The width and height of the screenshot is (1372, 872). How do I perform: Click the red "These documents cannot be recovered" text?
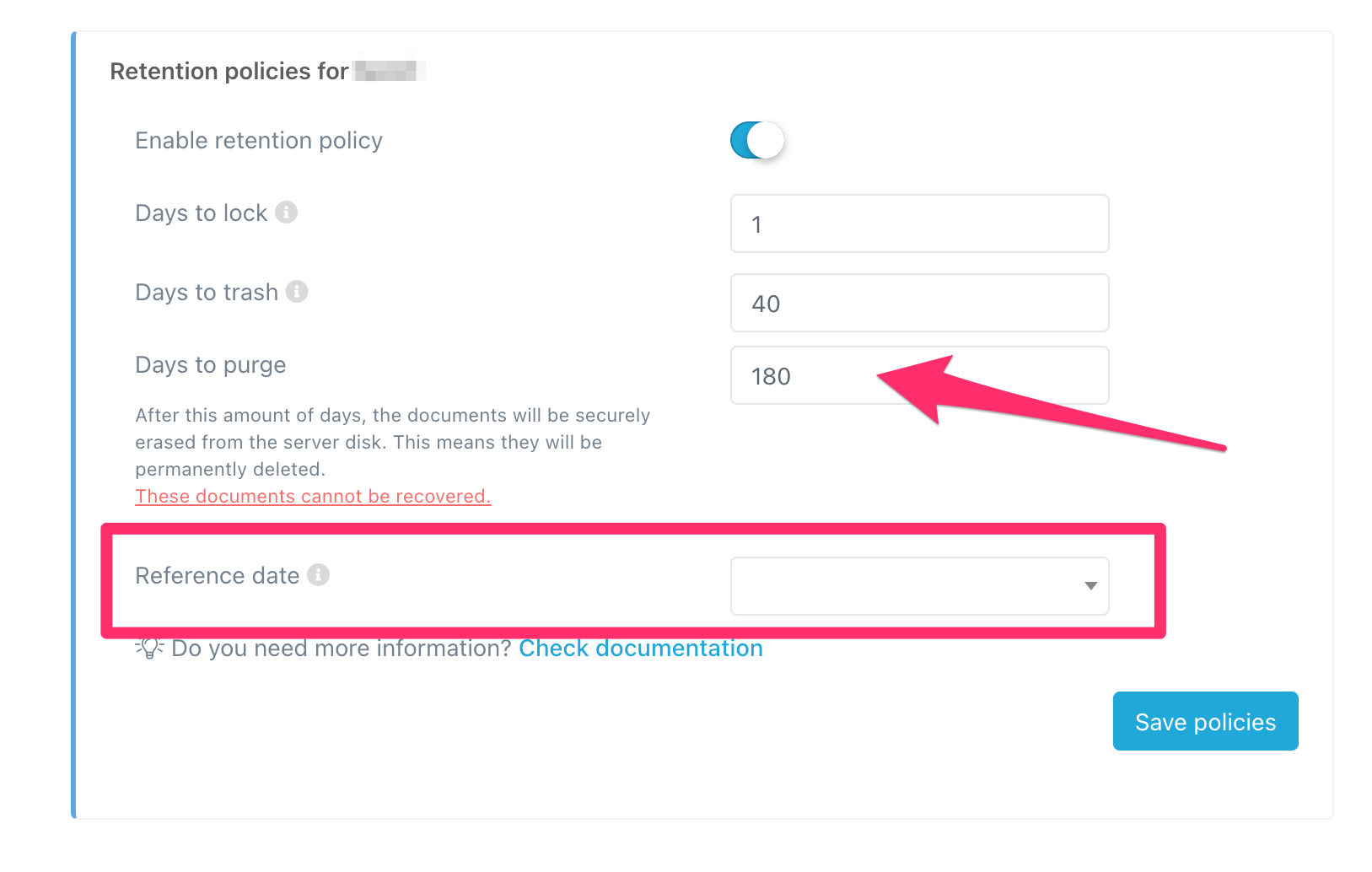313,497
